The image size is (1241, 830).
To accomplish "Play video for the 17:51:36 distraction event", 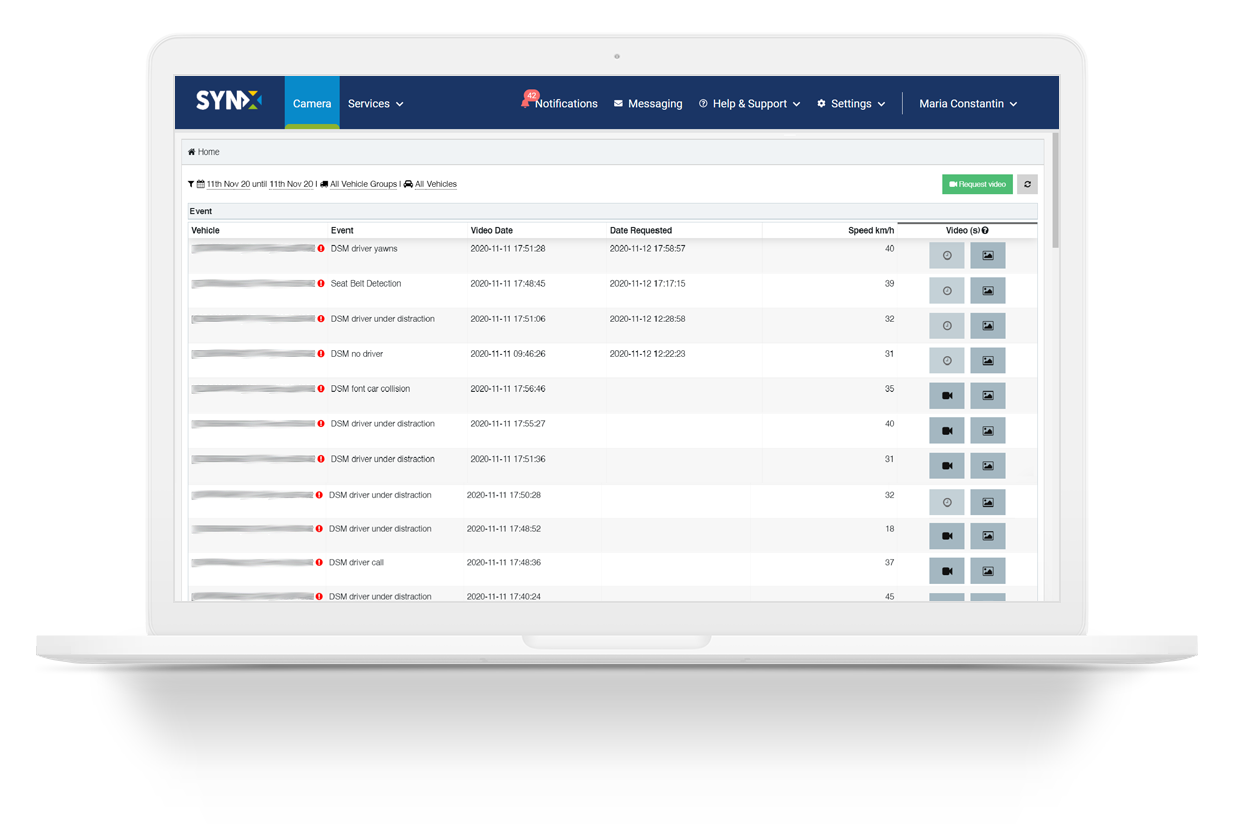I will coord(947,466).
